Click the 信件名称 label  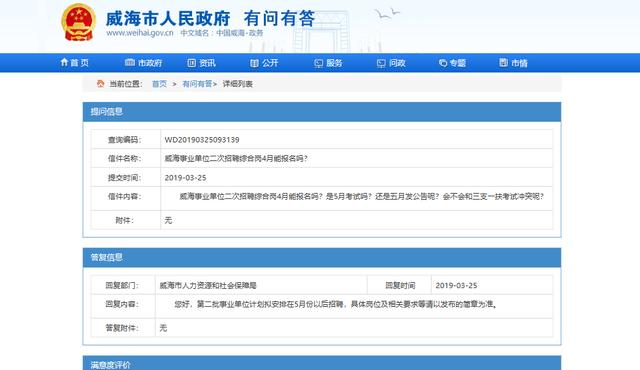point(124,159)
